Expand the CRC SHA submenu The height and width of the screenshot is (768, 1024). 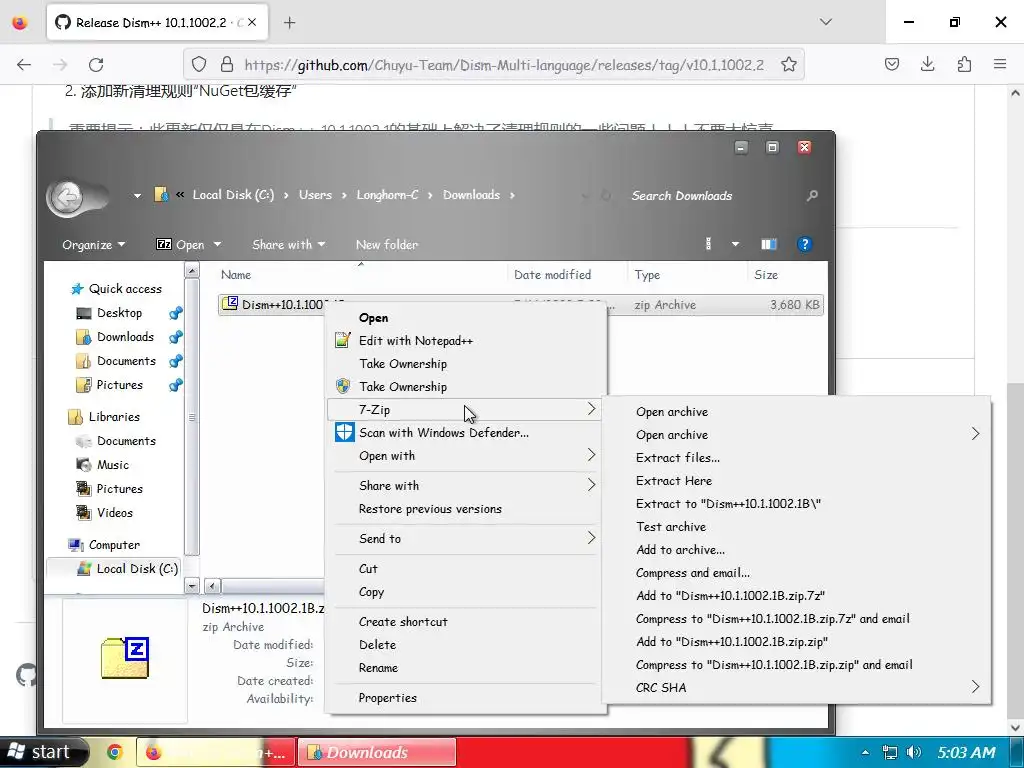click(x=797, y=688)
